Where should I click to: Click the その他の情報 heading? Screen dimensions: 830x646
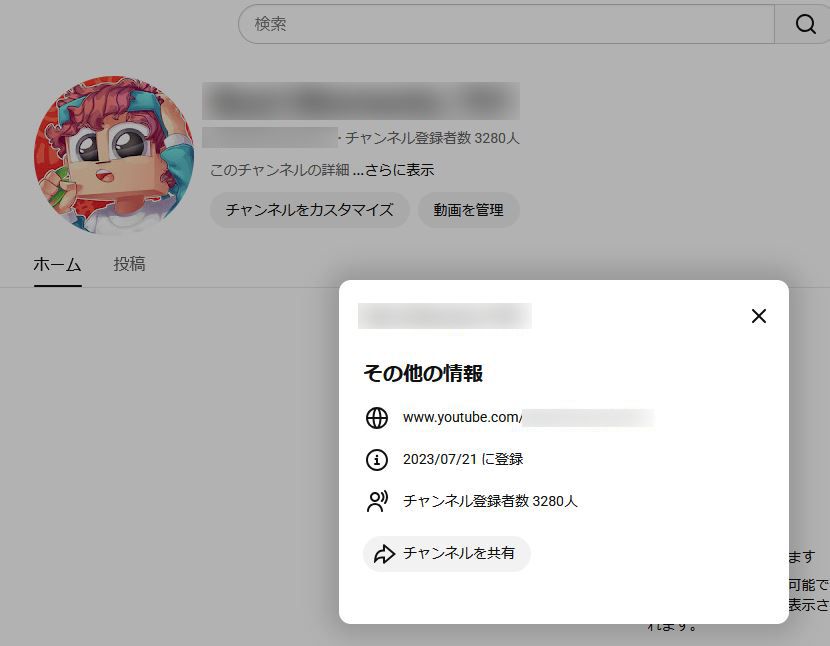click(x=423, y=374)
